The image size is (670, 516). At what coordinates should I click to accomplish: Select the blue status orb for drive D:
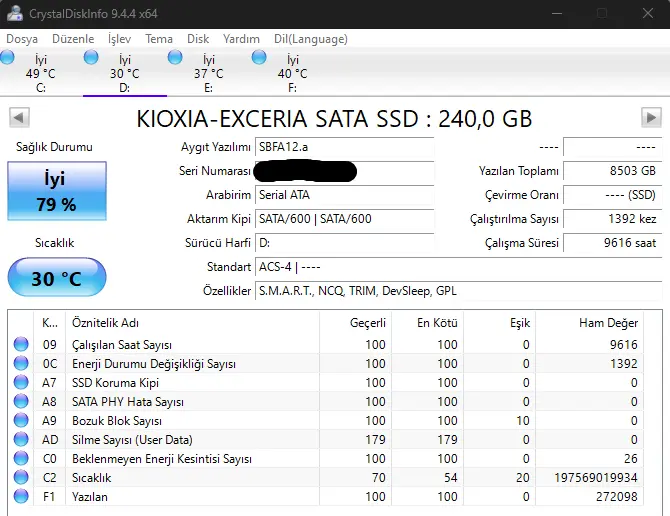(x=91, y=57)
